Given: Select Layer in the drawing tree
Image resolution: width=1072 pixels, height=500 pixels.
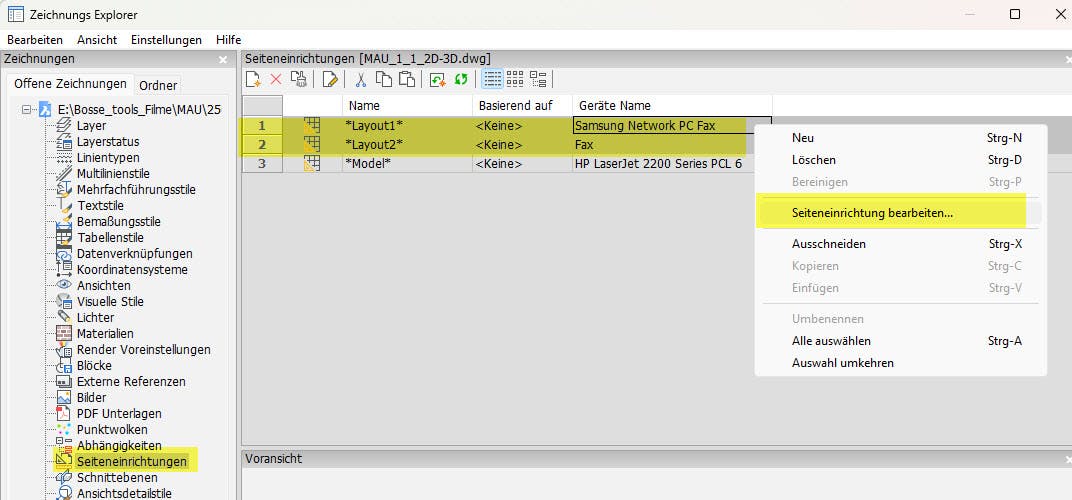Looking at the screenshot, I should pyautogui.click(x=91, y=126).
